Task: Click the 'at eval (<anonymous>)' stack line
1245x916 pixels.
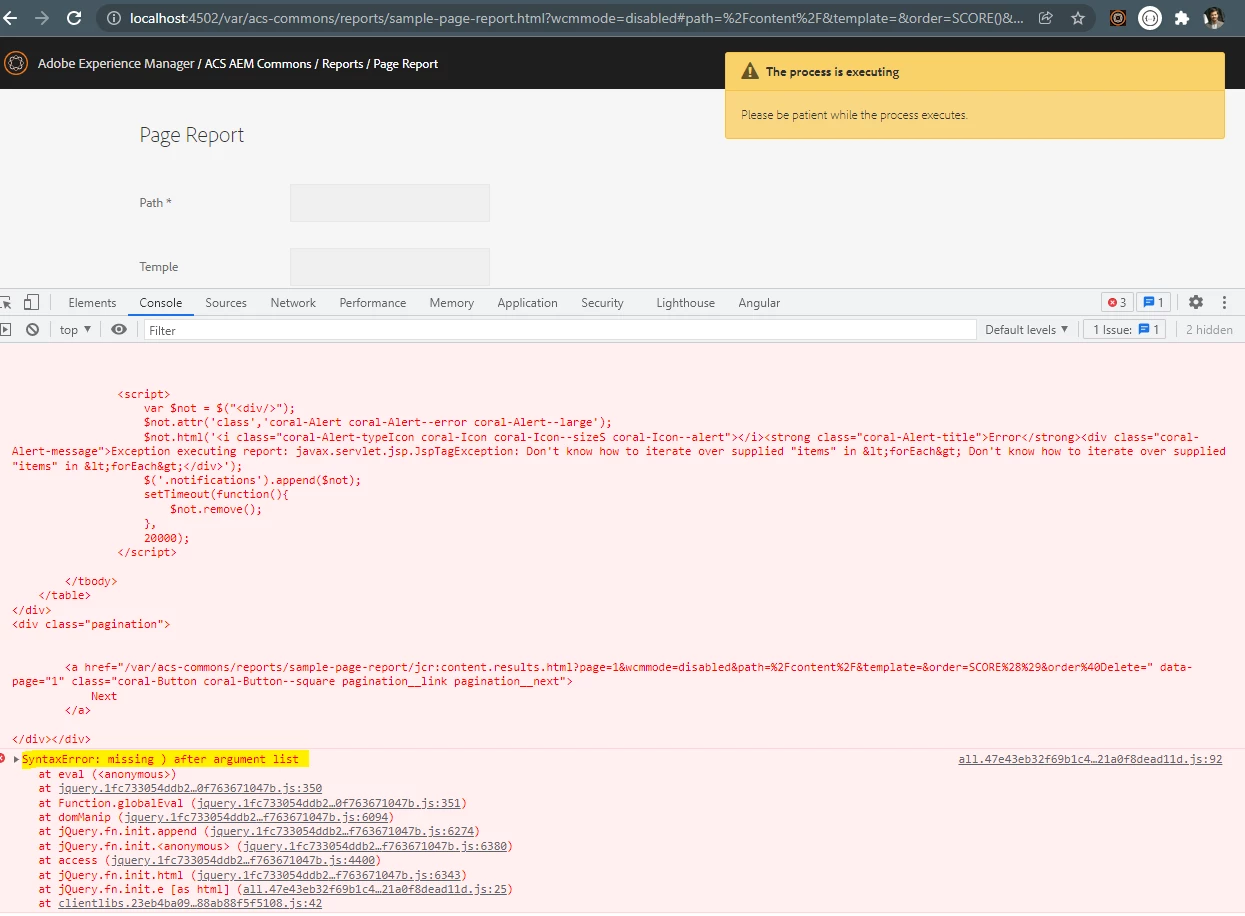Action: point(107,774)
